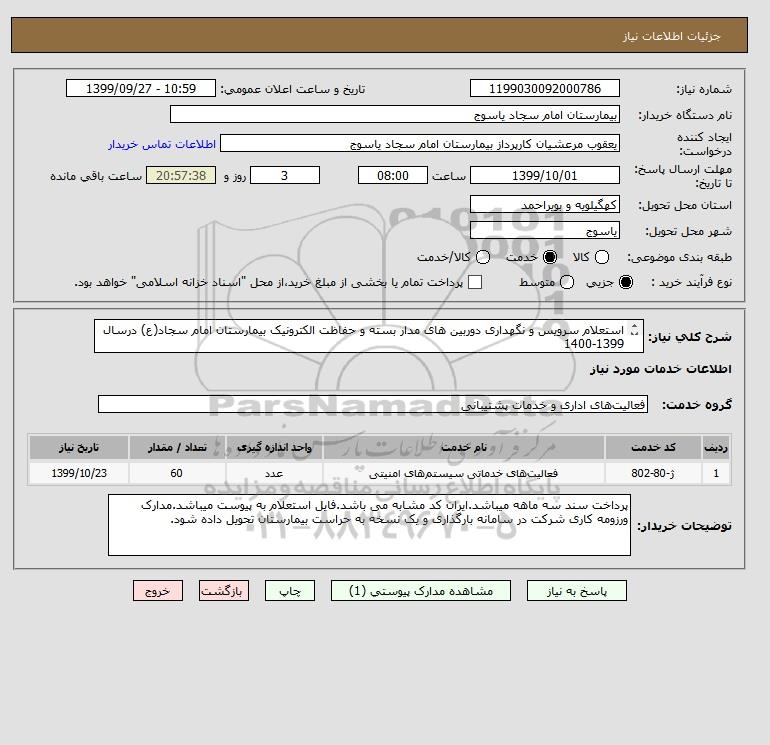770x745 pixels.
Task: Click تاریخ نیاز column header
Action: [x=79, y=447]
